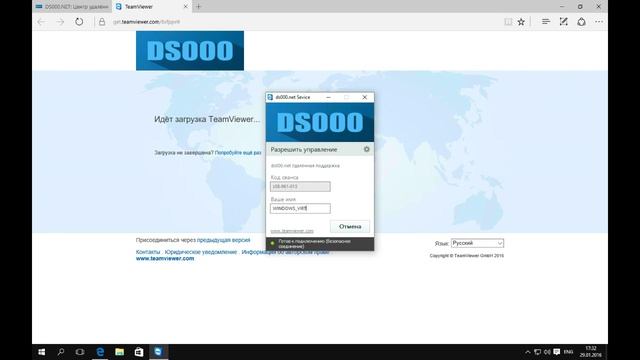640x360 pixels.
Task: Close the ds000.net Service dialog
Action: pyautogui.click(x=364, y=97)
